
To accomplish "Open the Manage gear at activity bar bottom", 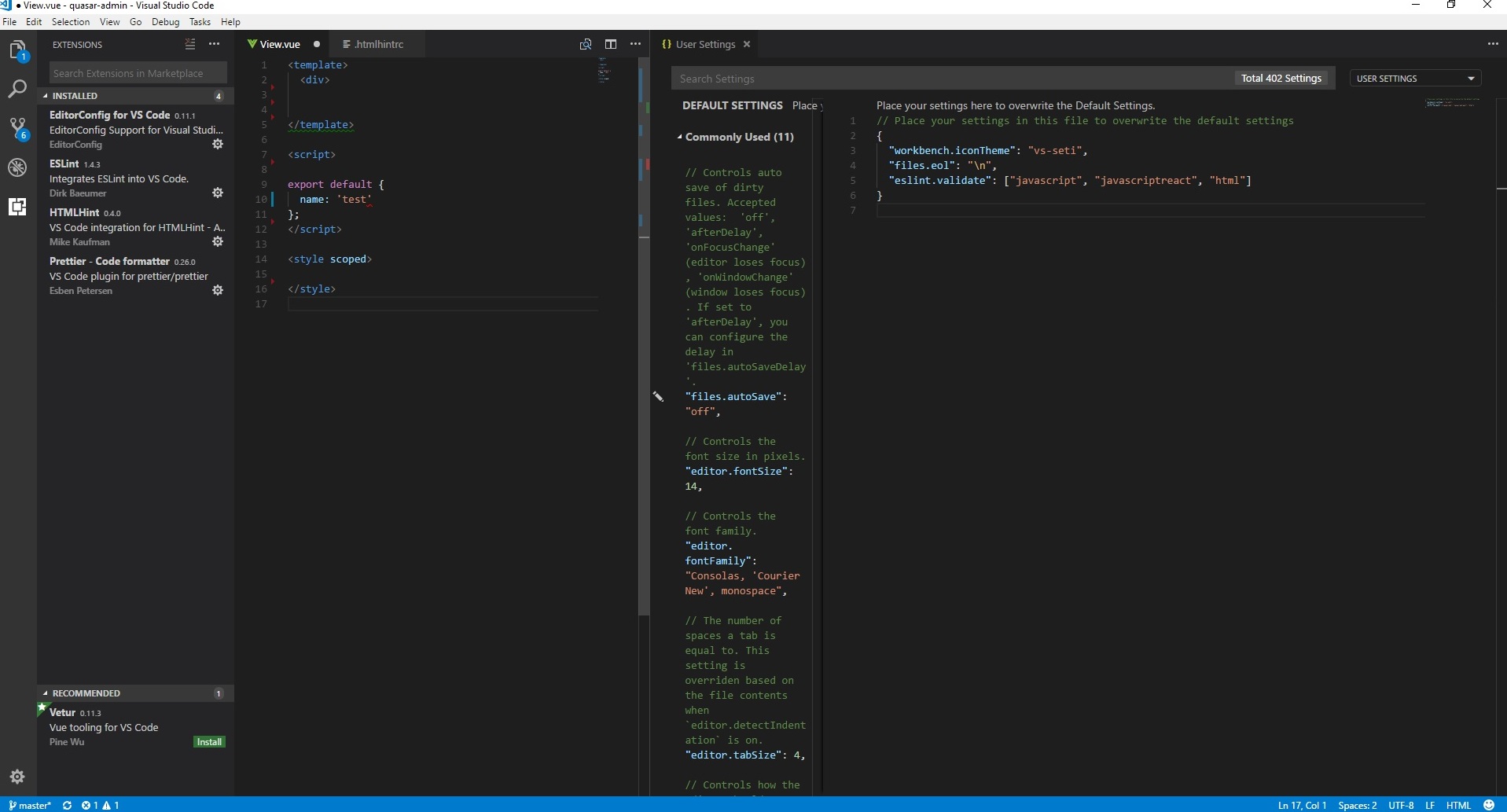I will [x=17, y=777].
